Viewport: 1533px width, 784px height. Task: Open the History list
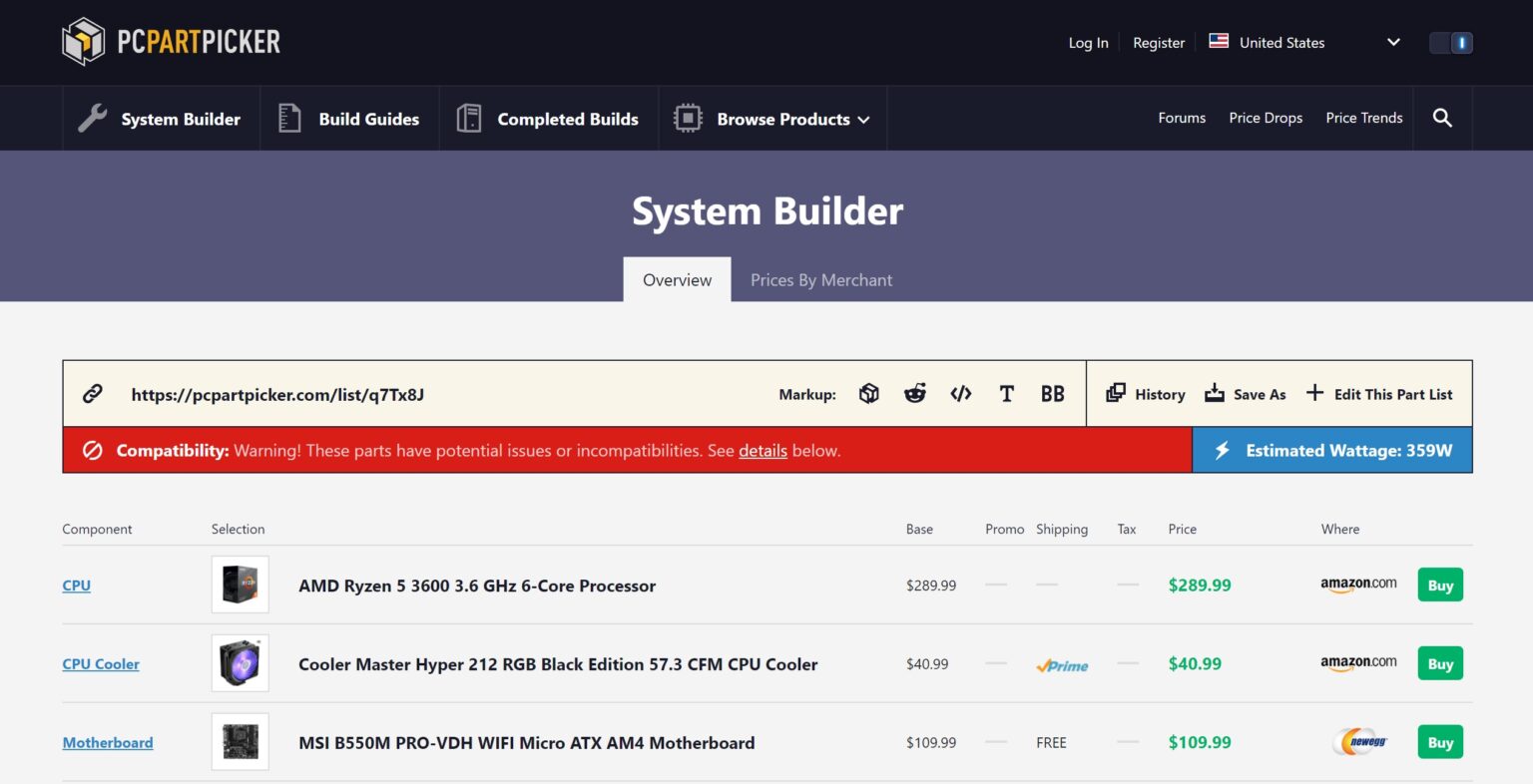tap(1146, 394)
